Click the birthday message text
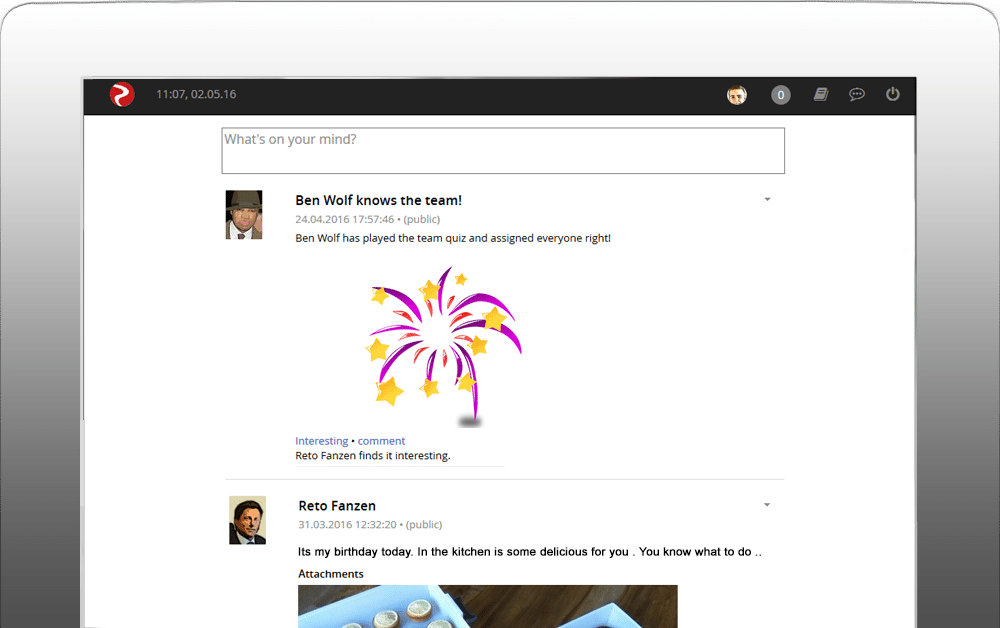The height and width of the screenshot is (628, 1000). coord(530,552)
